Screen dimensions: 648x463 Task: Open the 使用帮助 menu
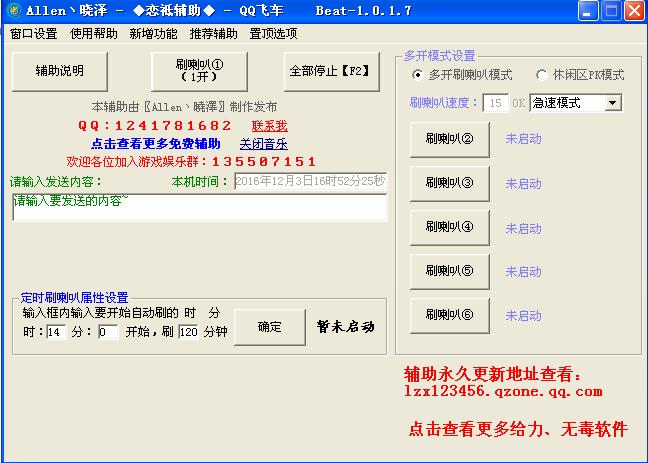point(94,33)
